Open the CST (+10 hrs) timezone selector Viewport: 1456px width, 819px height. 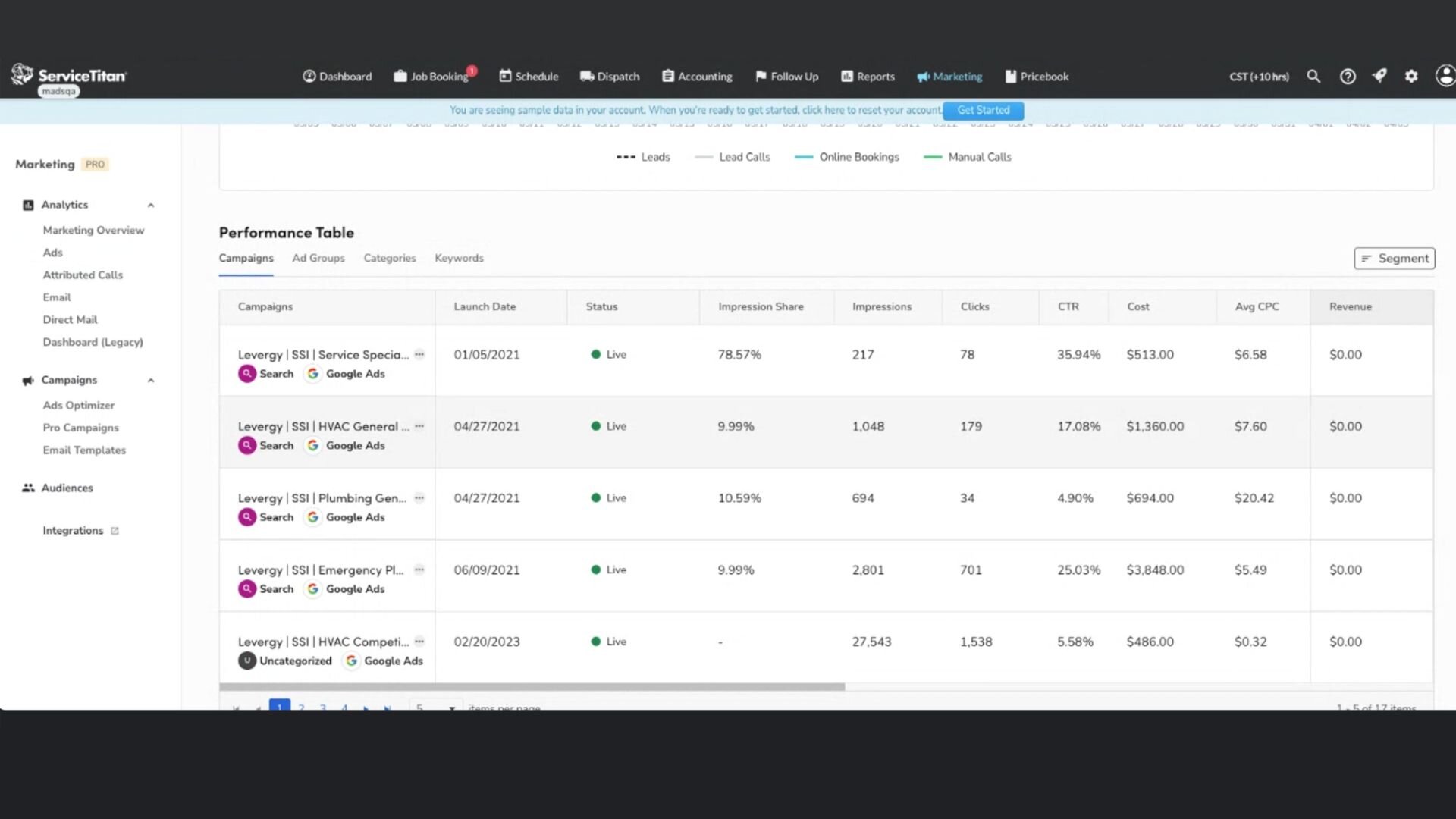point(1259,77)
